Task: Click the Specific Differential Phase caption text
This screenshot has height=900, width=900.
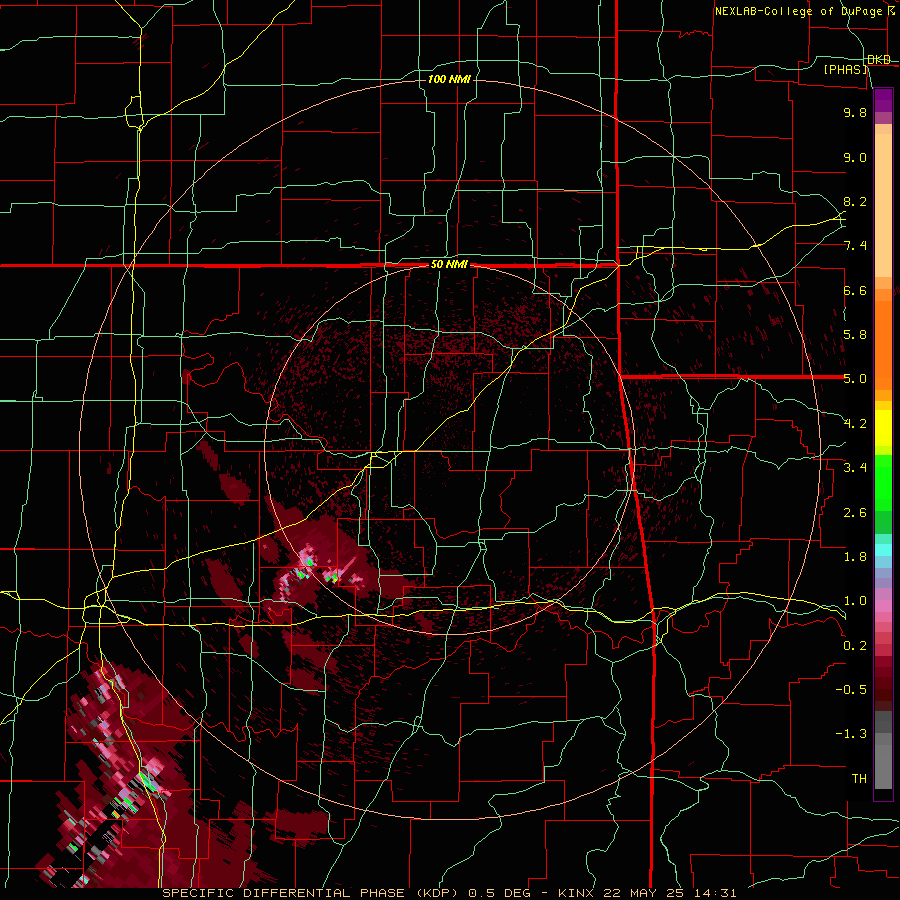Action: (449, 893)
